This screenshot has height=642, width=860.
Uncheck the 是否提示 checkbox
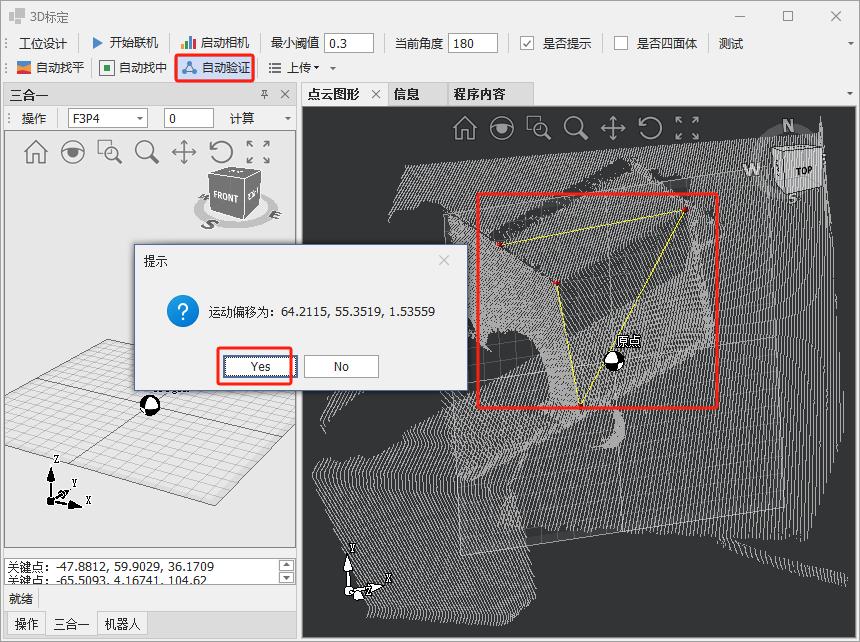tap(528, 43)
